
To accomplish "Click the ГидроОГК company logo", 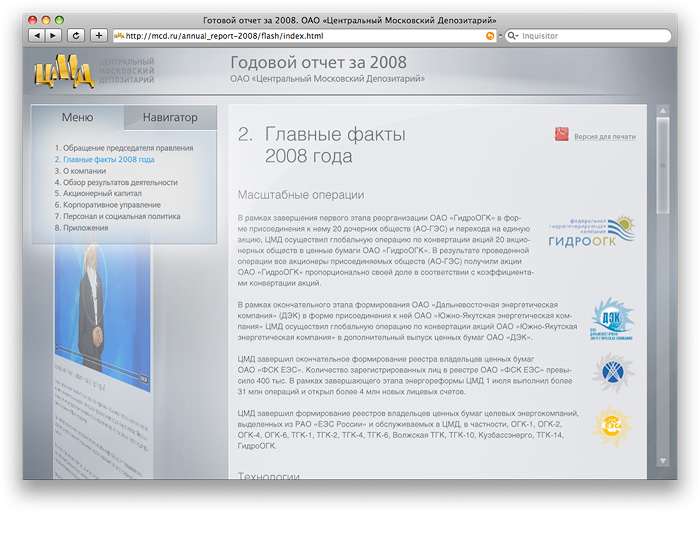I will click(592, 231).
